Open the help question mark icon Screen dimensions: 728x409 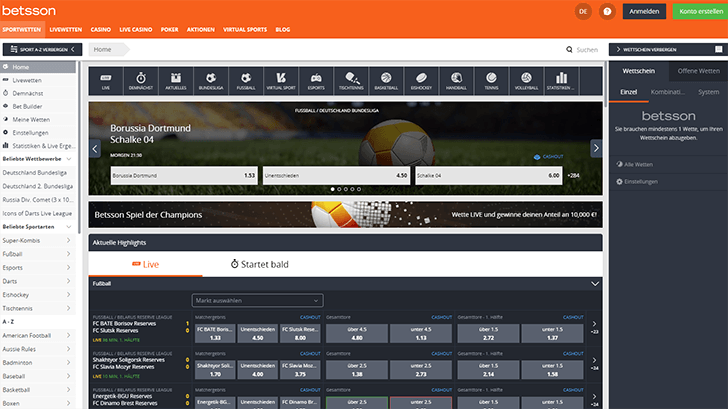607,12
